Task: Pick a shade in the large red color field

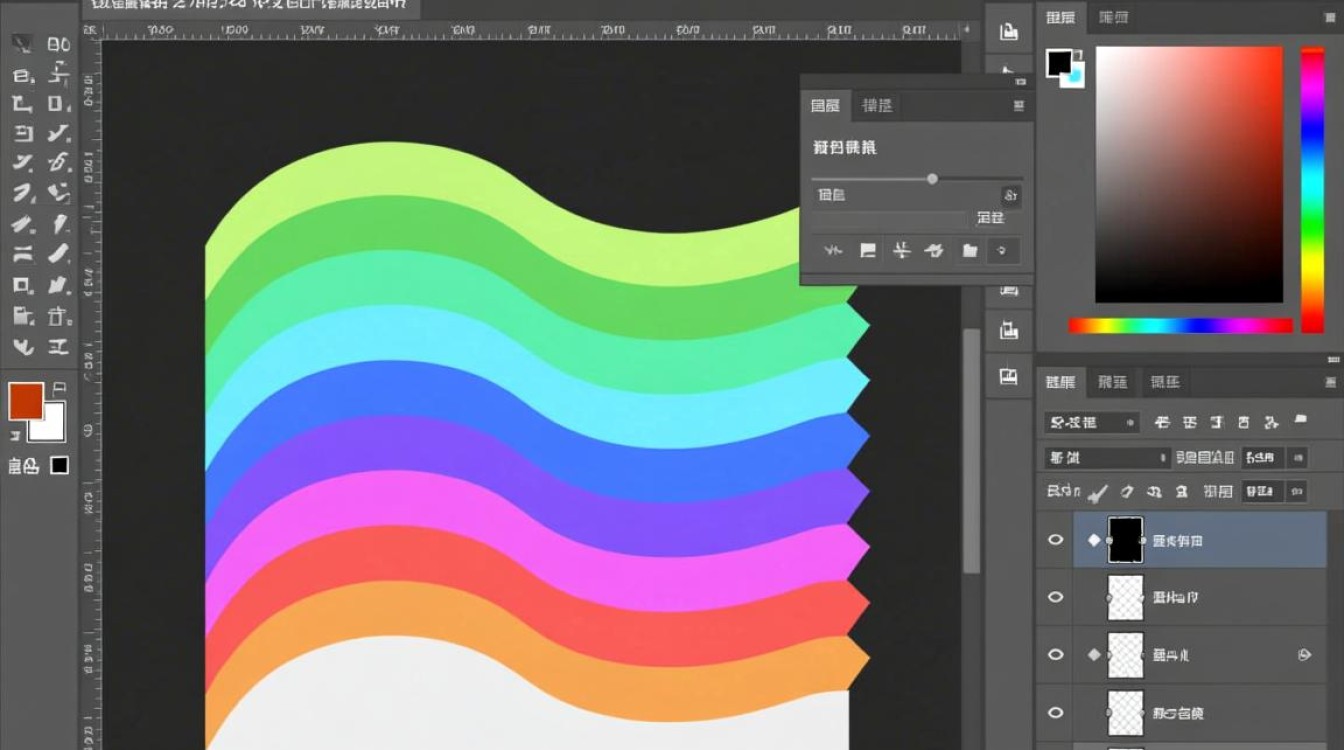Action: tap(1189, 174)
